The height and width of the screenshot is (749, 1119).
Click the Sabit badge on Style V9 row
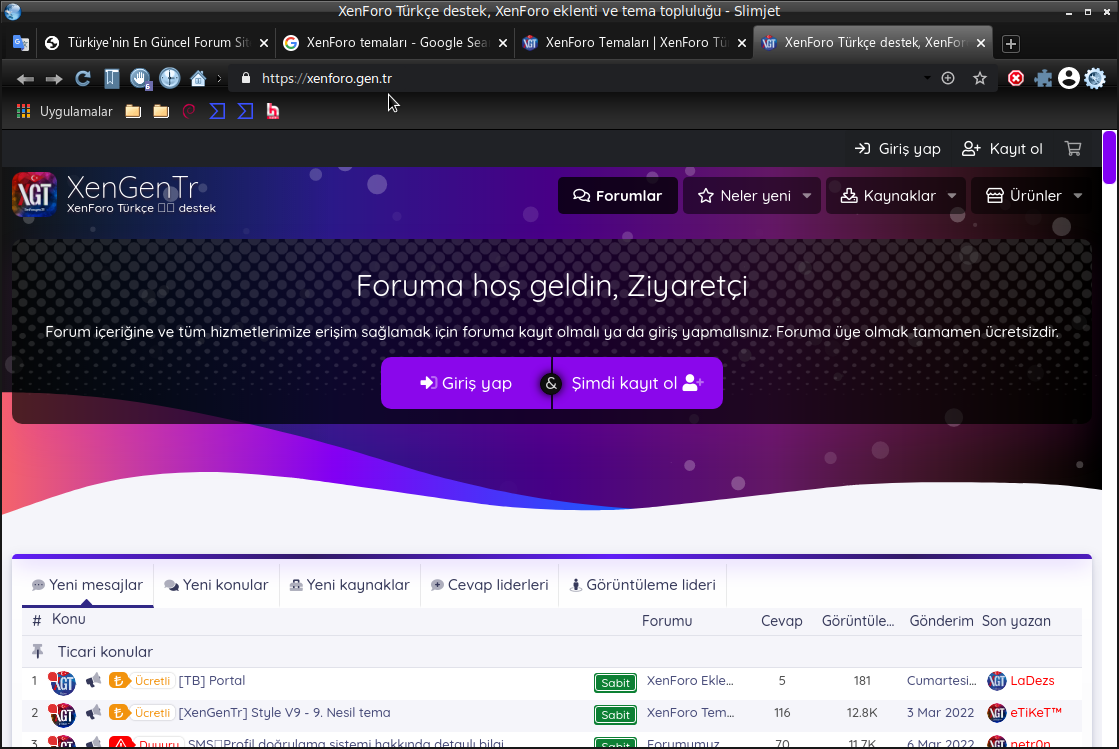[x=615, y=715]
